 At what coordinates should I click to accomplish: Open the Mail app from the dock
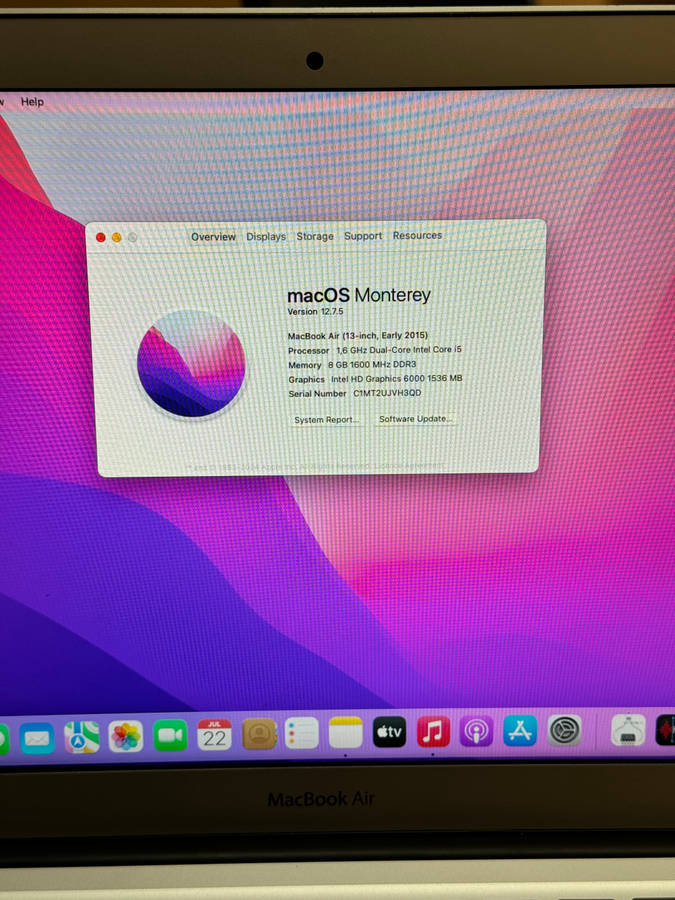[x=37, y=738]
